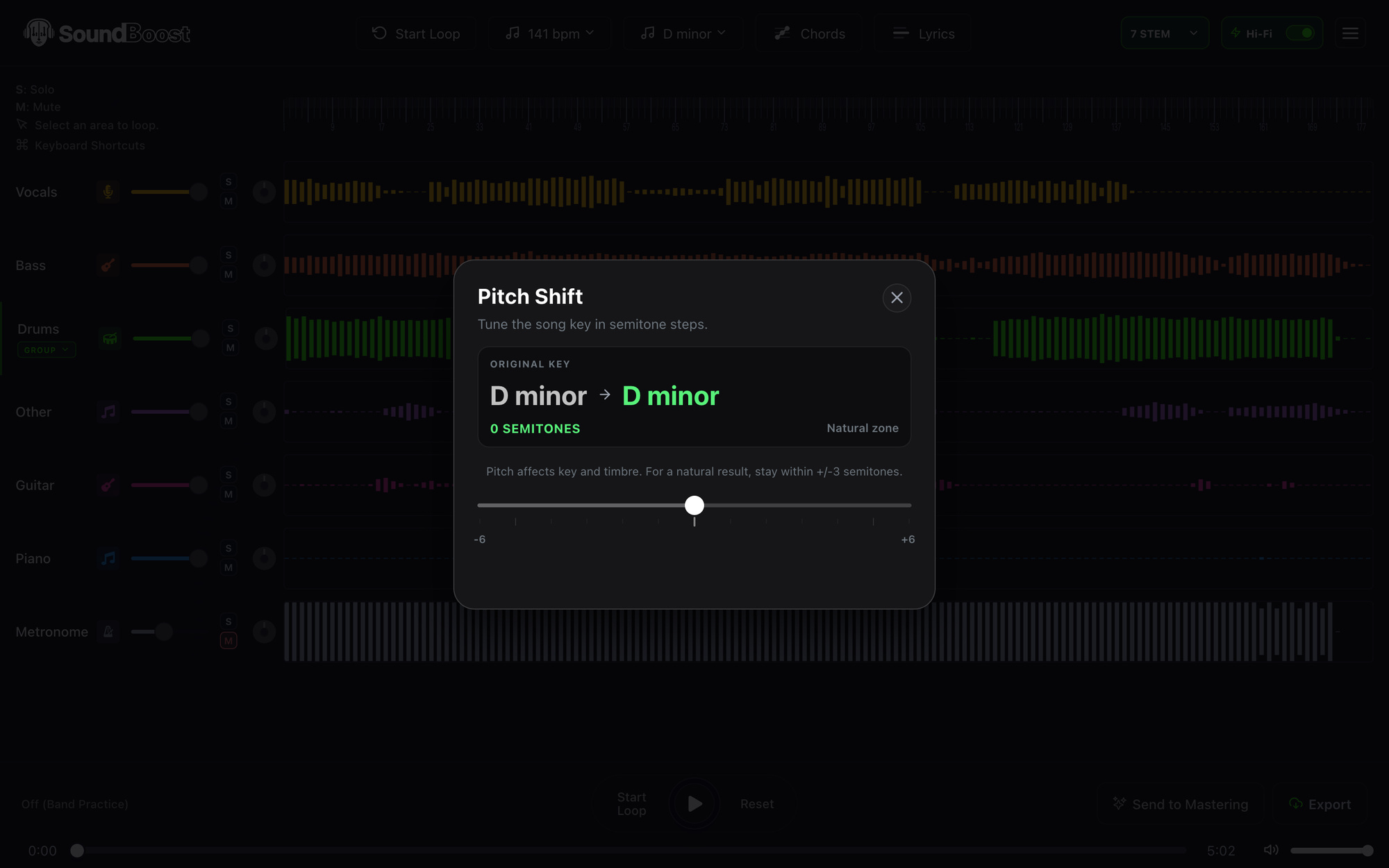Click Send to Mastering
This screenshot has width=1389, height=868.
coord(1180,804)
